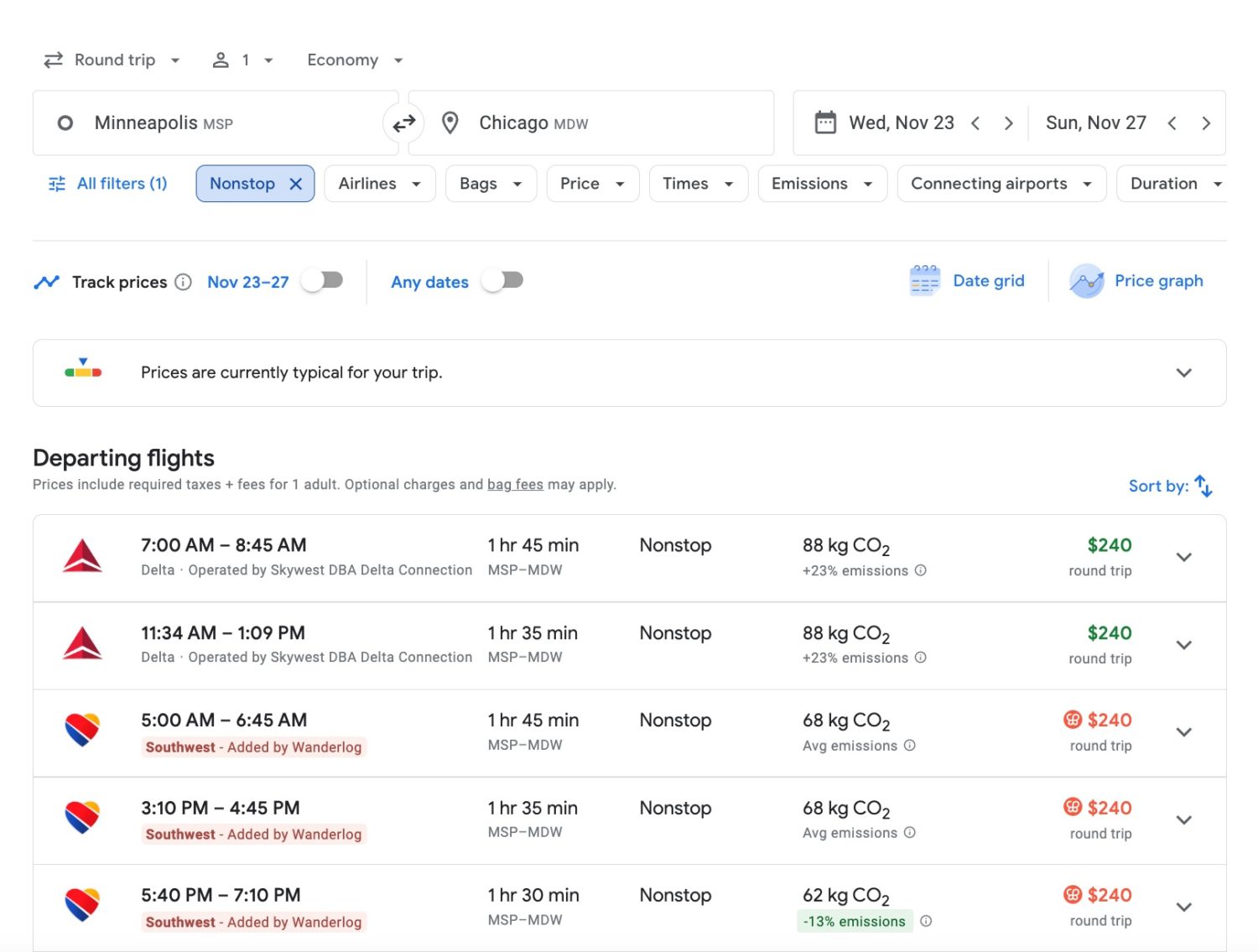Open the Emissions filter menu
The height and width of the screenshot is (952, 1258).
(821, 183)
